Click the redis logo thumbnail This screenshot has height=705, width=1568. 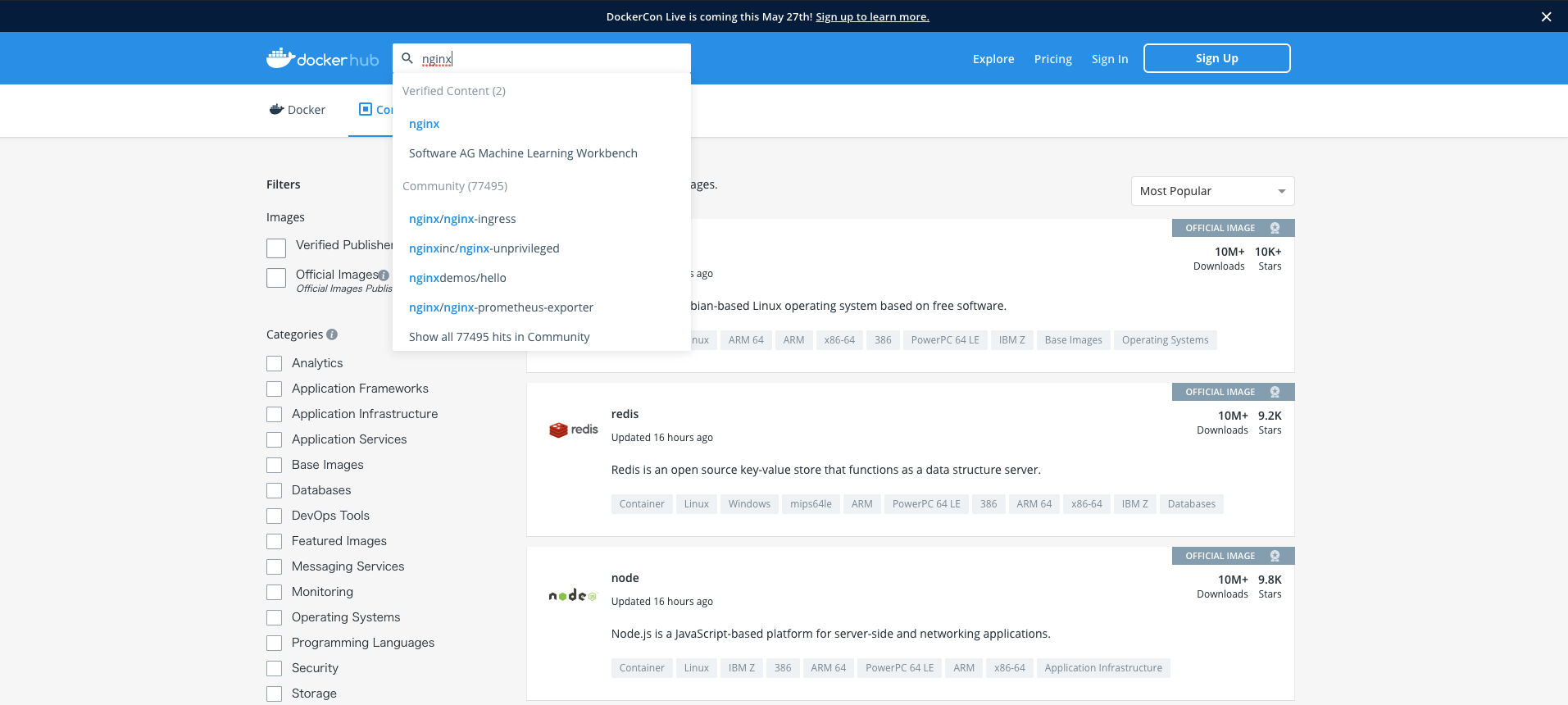point(573,430)
